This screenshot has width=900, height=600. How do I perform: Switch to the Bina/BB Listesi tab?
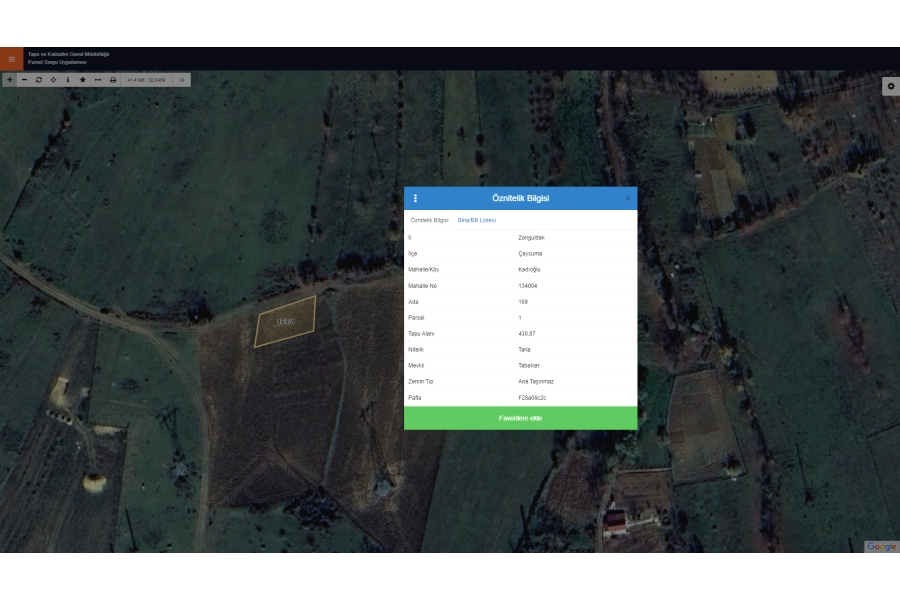tap(476, 220)
